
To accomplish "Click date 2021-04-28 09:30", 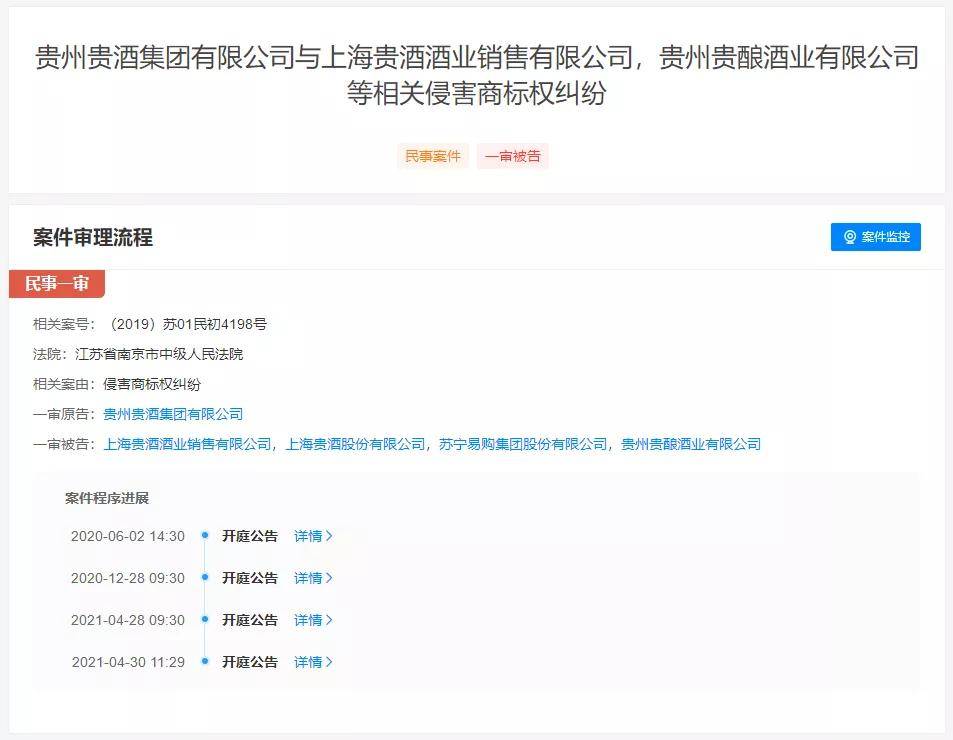I will [x=128, y=620].
